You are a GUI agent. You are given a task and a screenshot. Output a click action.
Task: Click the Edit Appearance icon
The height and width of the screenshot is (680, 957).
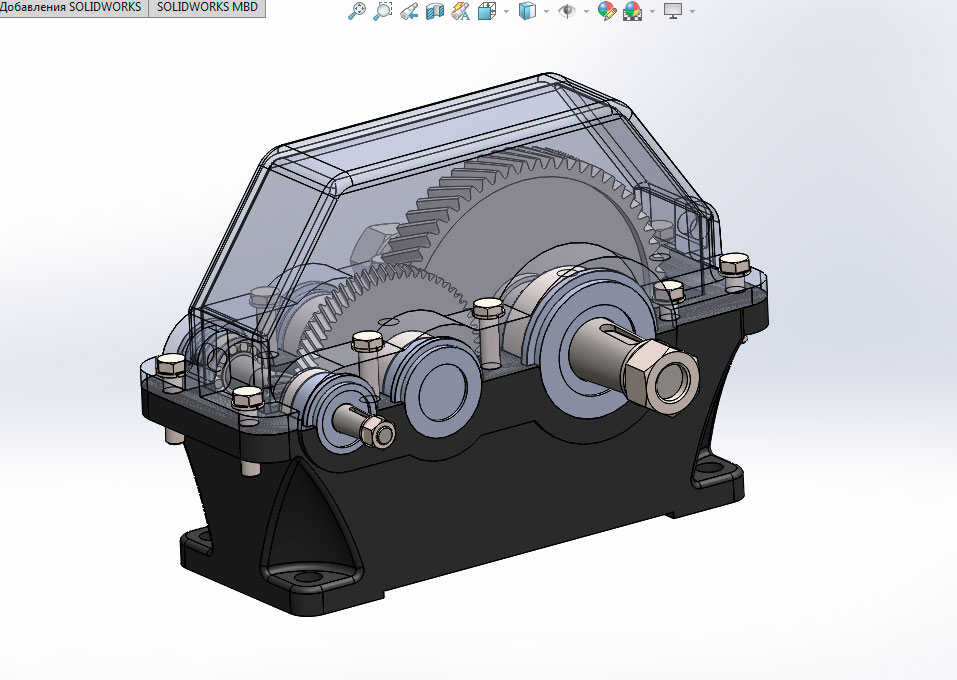(607, 10)
